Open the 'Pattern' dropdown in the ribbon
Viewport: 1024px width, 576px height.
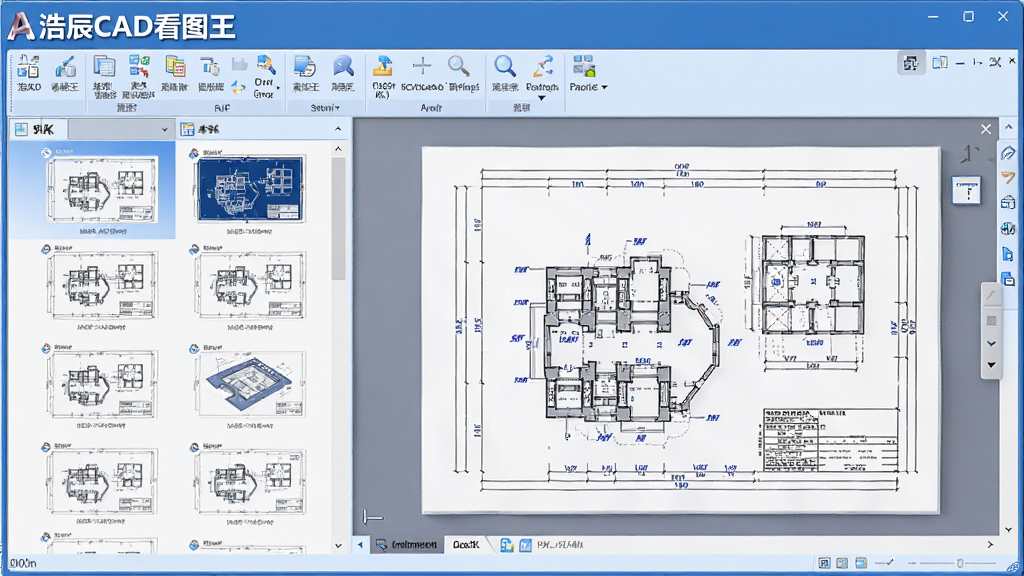pos(542,77)
